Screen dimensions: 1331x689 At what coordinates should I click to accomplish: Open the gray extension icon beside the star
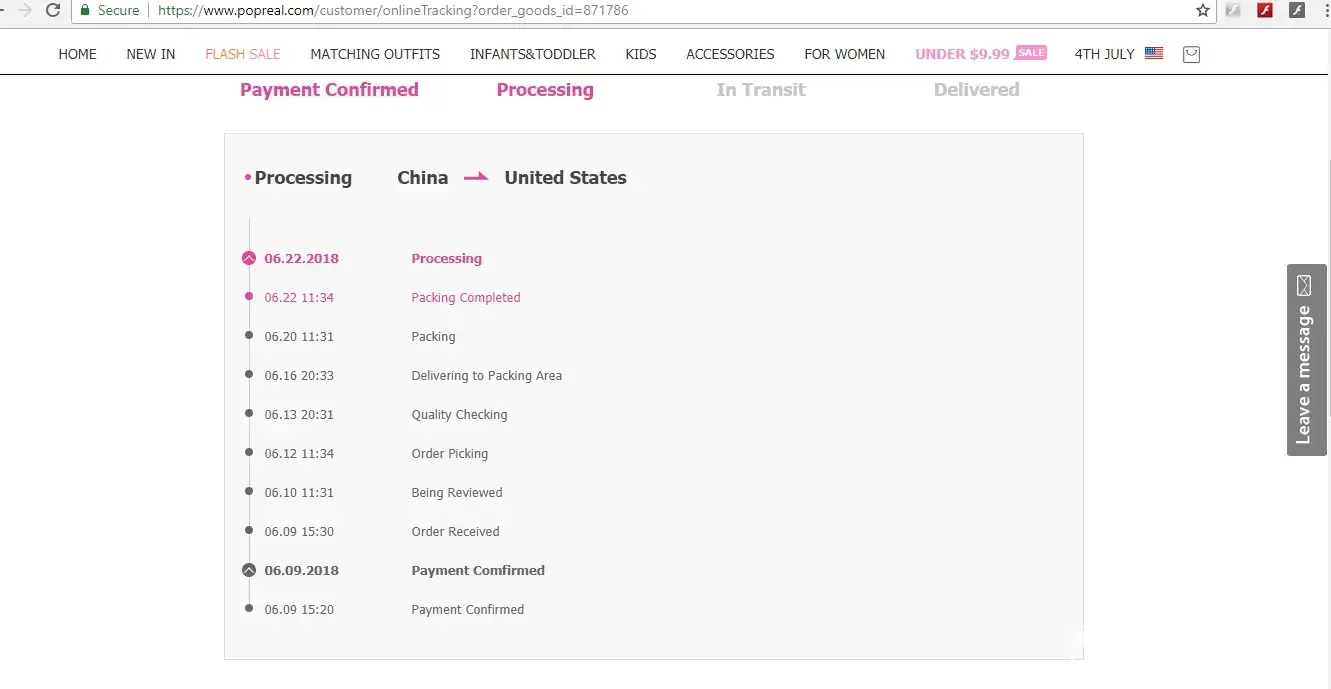point(1233,11)
